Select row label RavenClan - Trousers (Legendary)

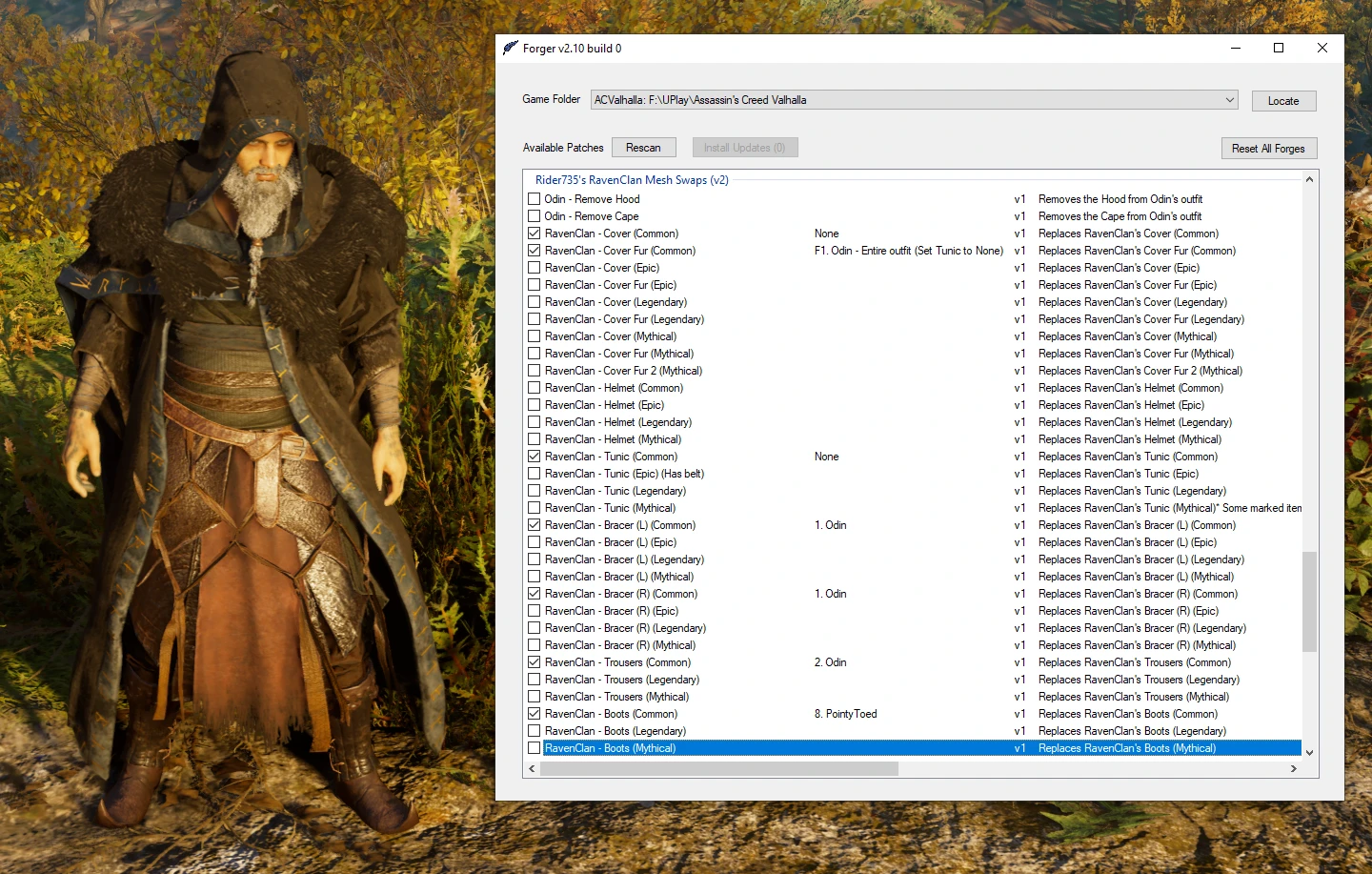(x=622, y=680)
